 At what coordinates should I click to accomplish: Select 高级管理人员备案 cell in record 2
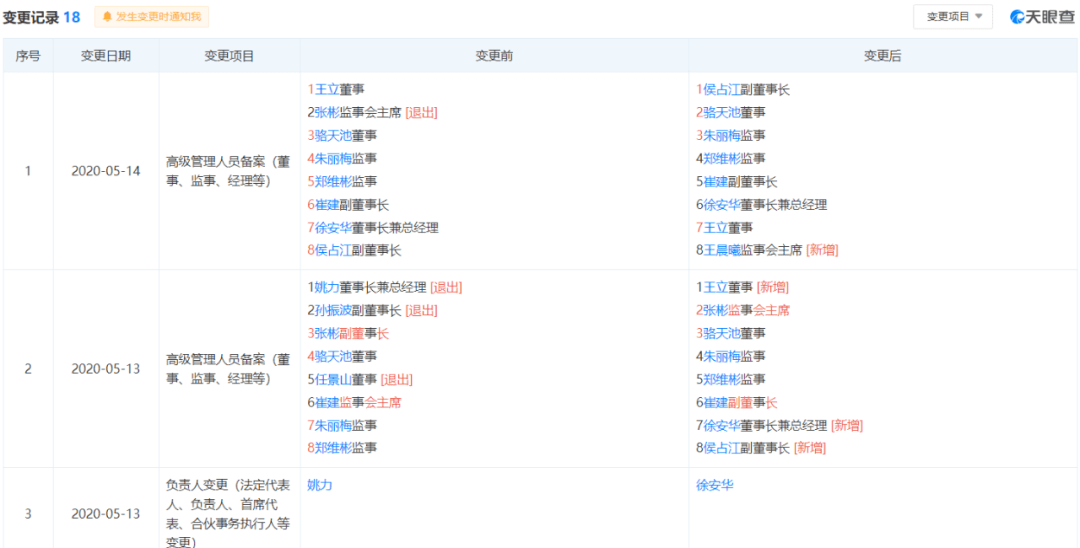[229, 368]
